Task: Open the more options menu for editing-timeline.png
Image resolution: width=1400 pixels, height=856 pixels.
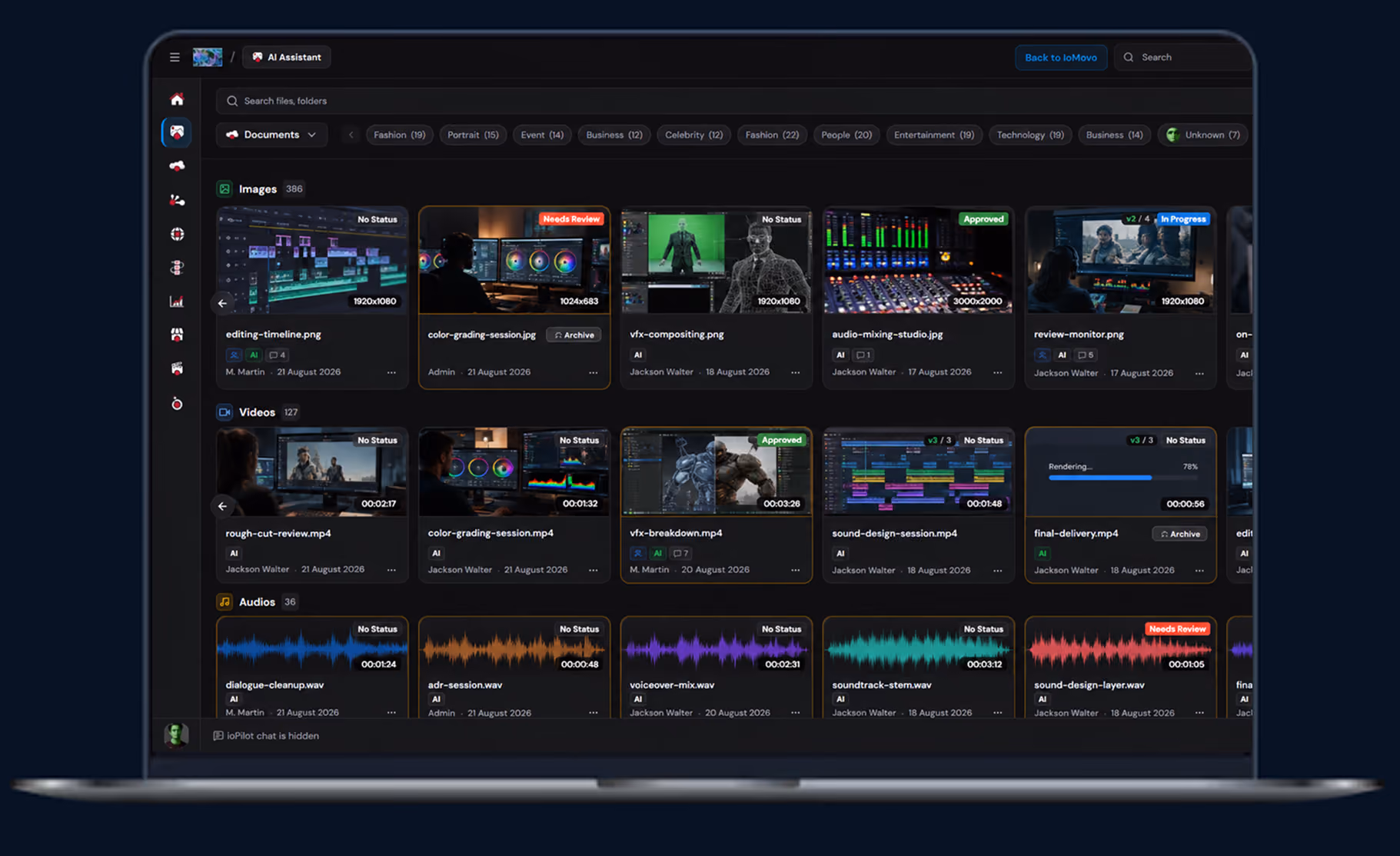Action: coord(392,372)
